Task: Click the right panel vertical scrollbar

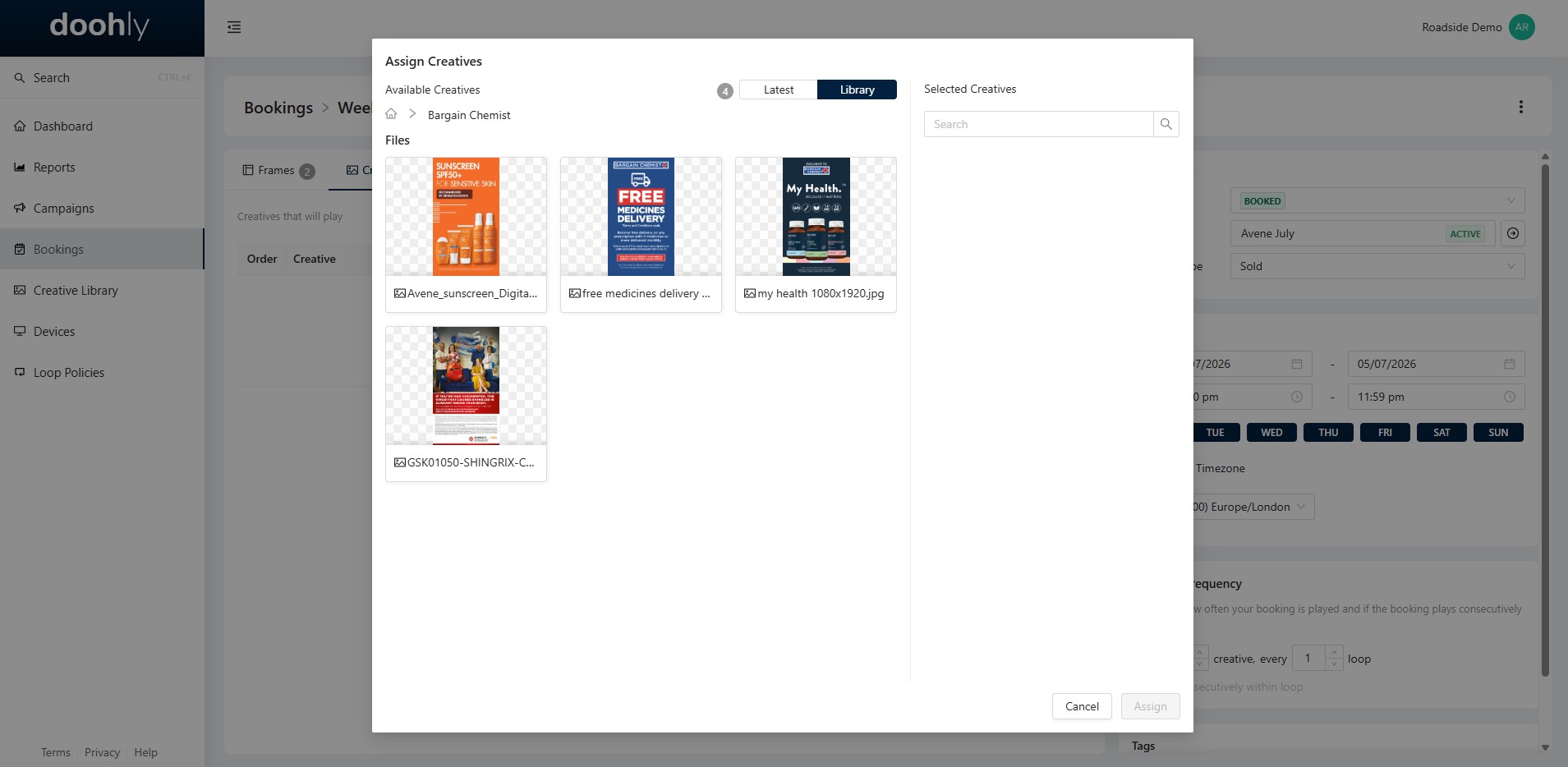Action: (x=1545, y=419)
